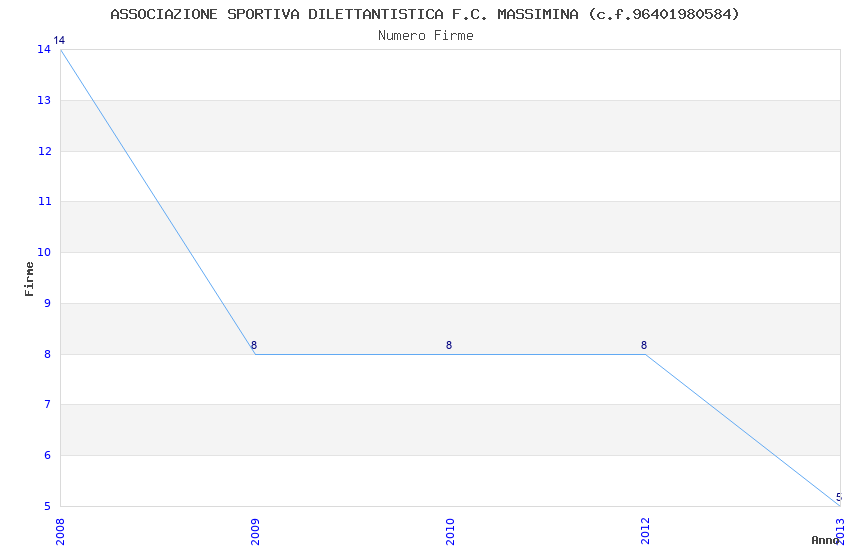Click the y-axis tick label 13
850x550 pixels.
tap(44, 100)
